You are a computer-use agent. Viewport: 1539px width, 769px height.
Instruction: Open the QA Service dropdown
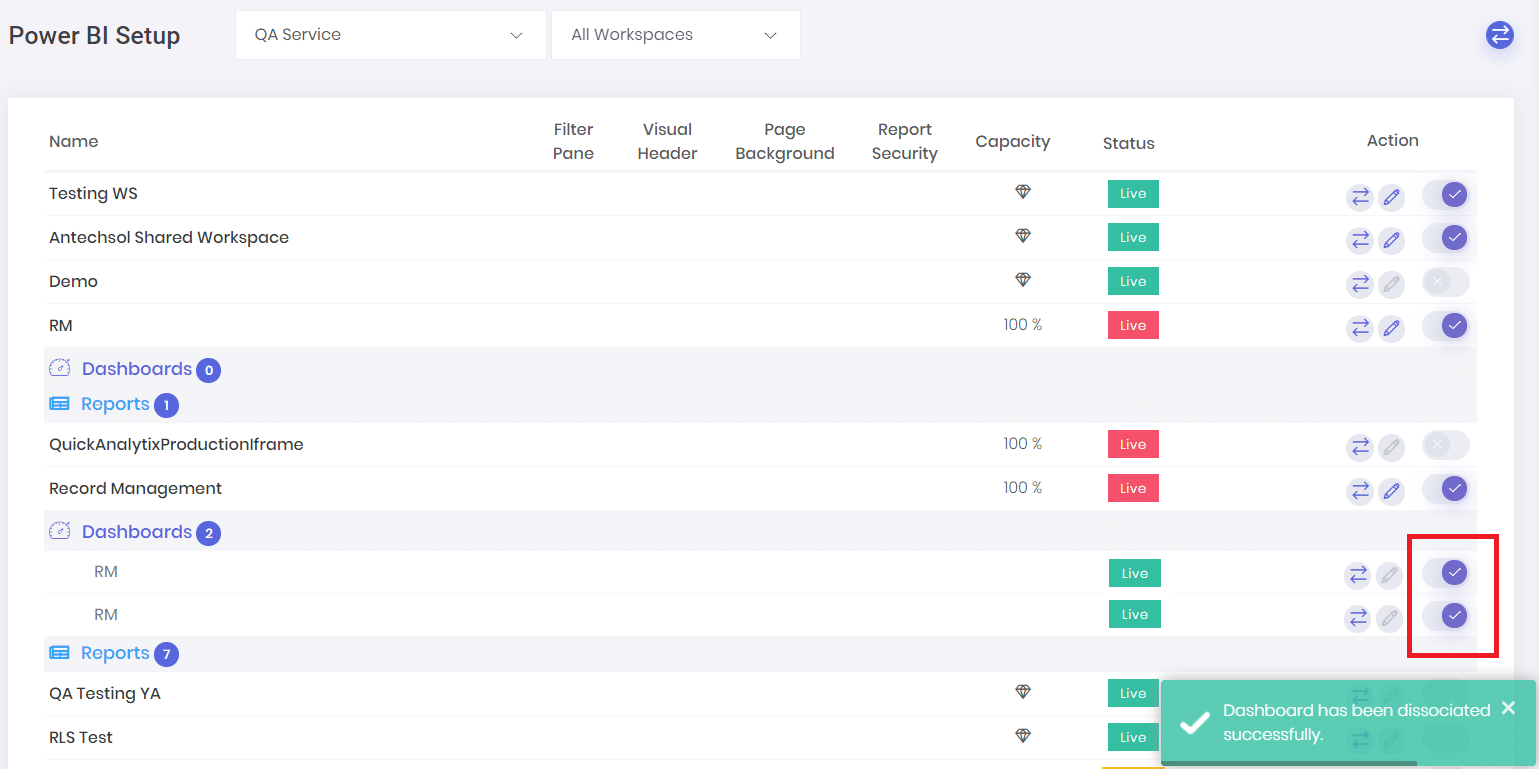390,34
